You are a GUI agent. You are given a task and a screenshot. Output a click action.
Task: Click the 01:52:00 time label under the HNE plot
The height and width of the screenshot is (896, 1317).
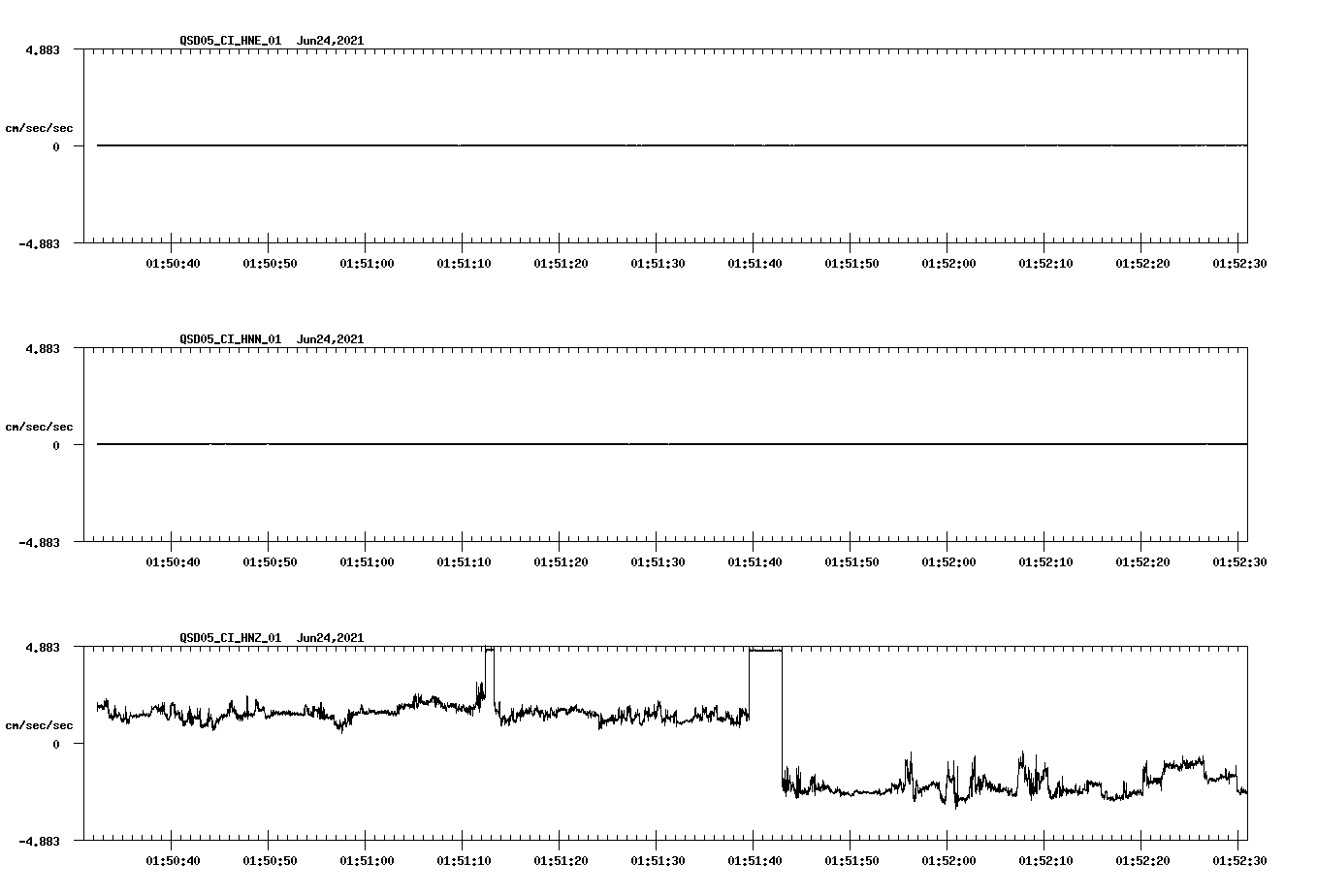pos(948,263)
